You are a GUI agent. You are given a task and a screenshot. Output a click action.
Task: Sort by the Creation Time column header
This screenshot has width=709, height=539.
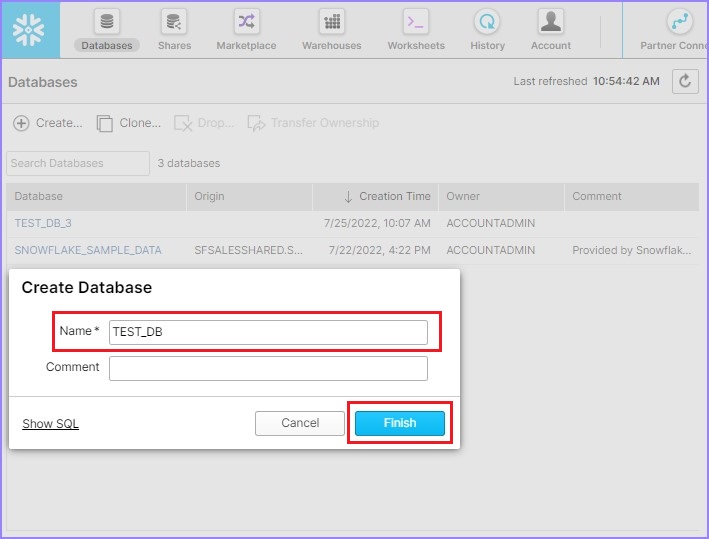[375, 197]
